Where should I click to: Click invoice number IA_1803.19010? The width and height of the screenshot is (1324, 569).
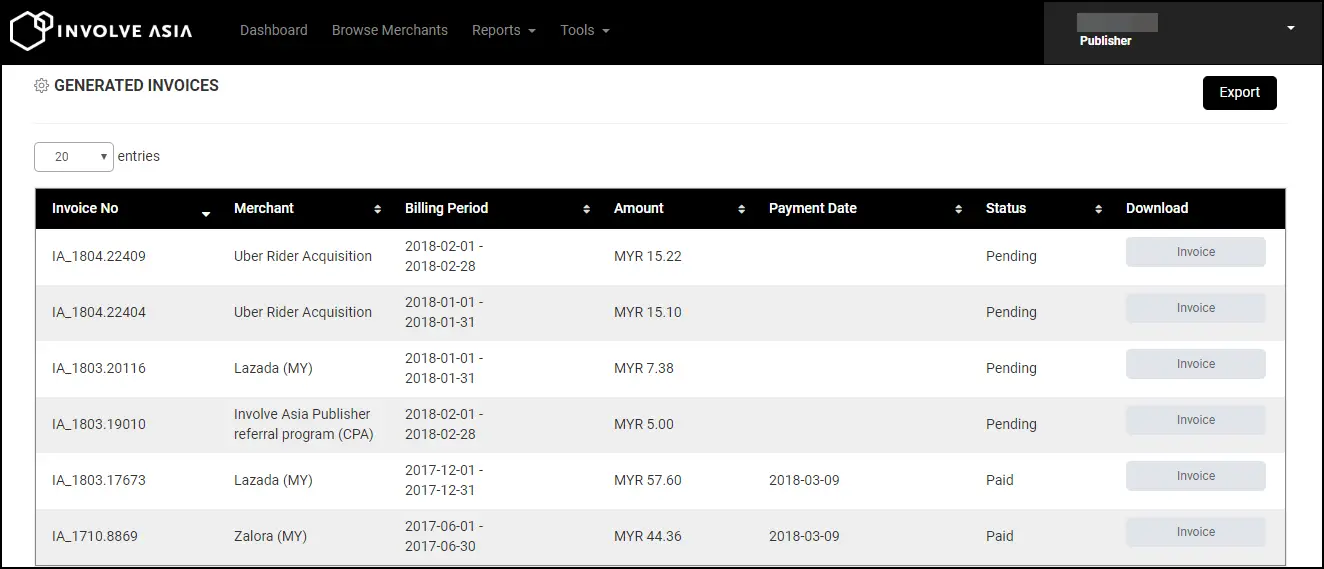tap(99, 424)
